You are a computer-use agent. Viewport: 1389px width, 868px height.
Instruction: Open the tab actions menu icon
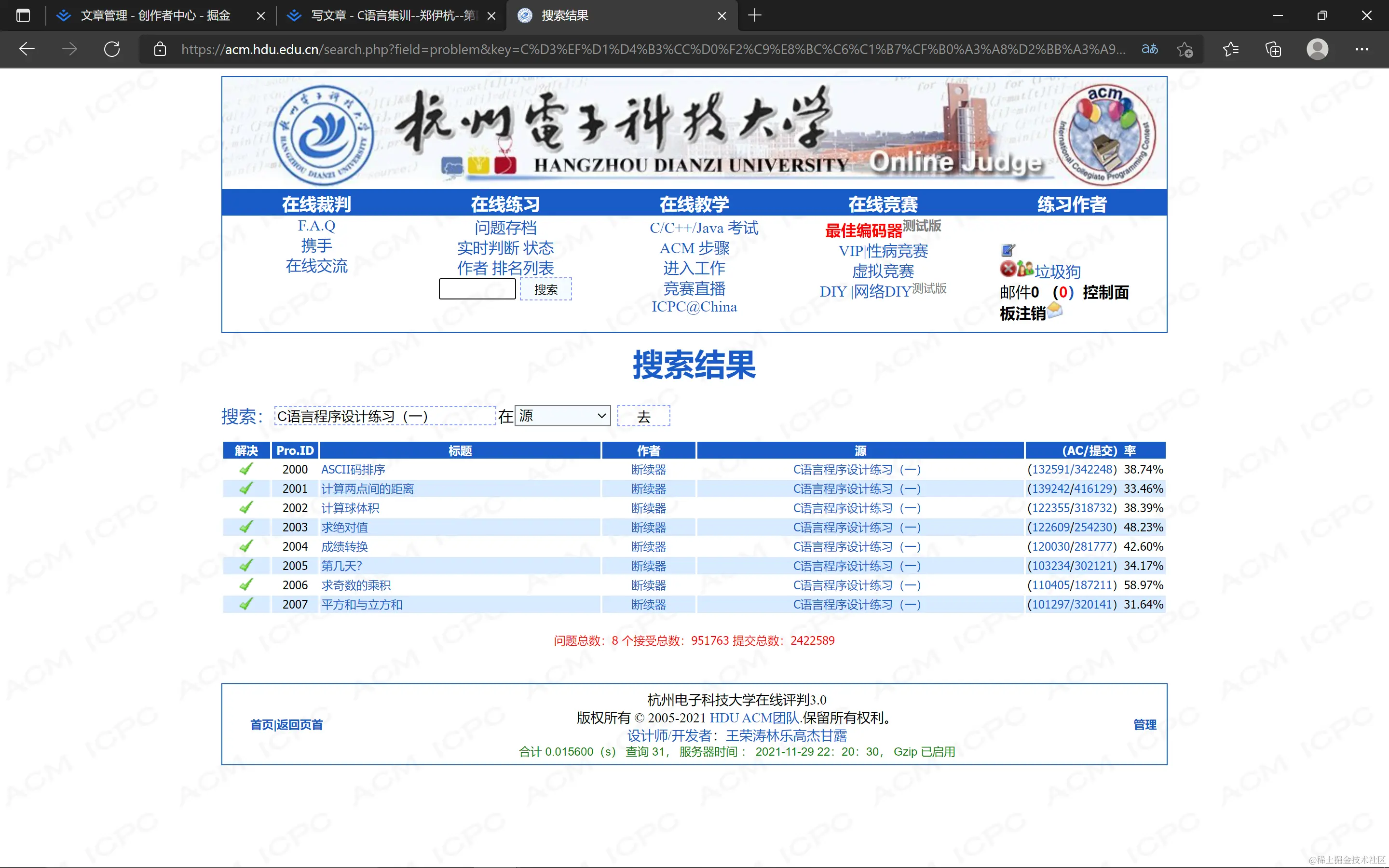coord(23,15)
